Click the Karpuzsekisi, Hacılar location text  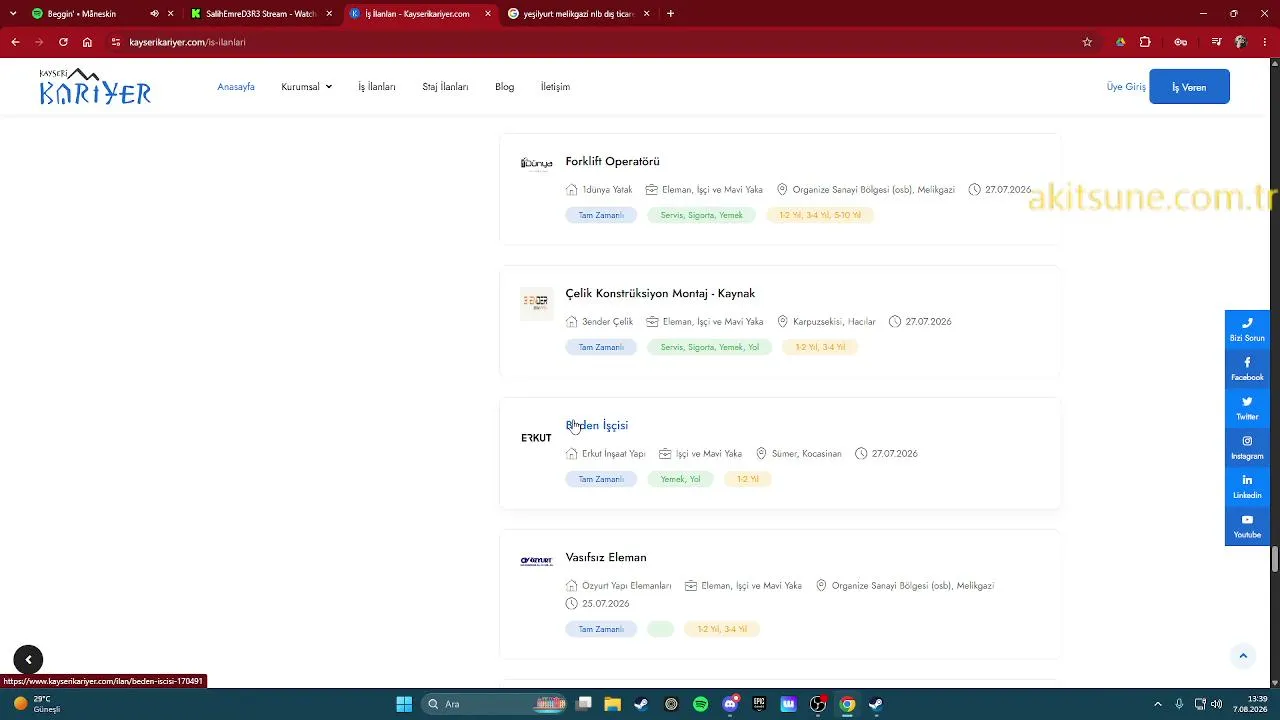click(x=834, y=321)
